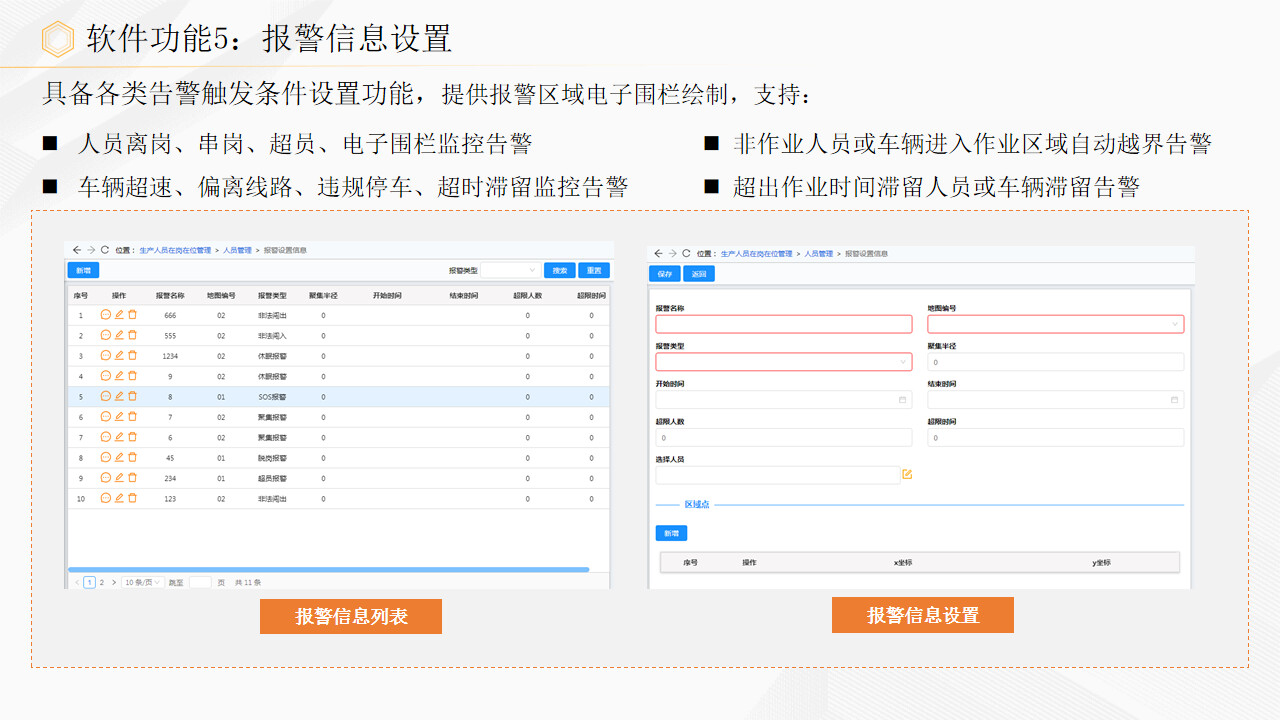Click the 报警名称 input field
The width and height of the screenshot is (1280, 720).
click(x=784, y=324)
